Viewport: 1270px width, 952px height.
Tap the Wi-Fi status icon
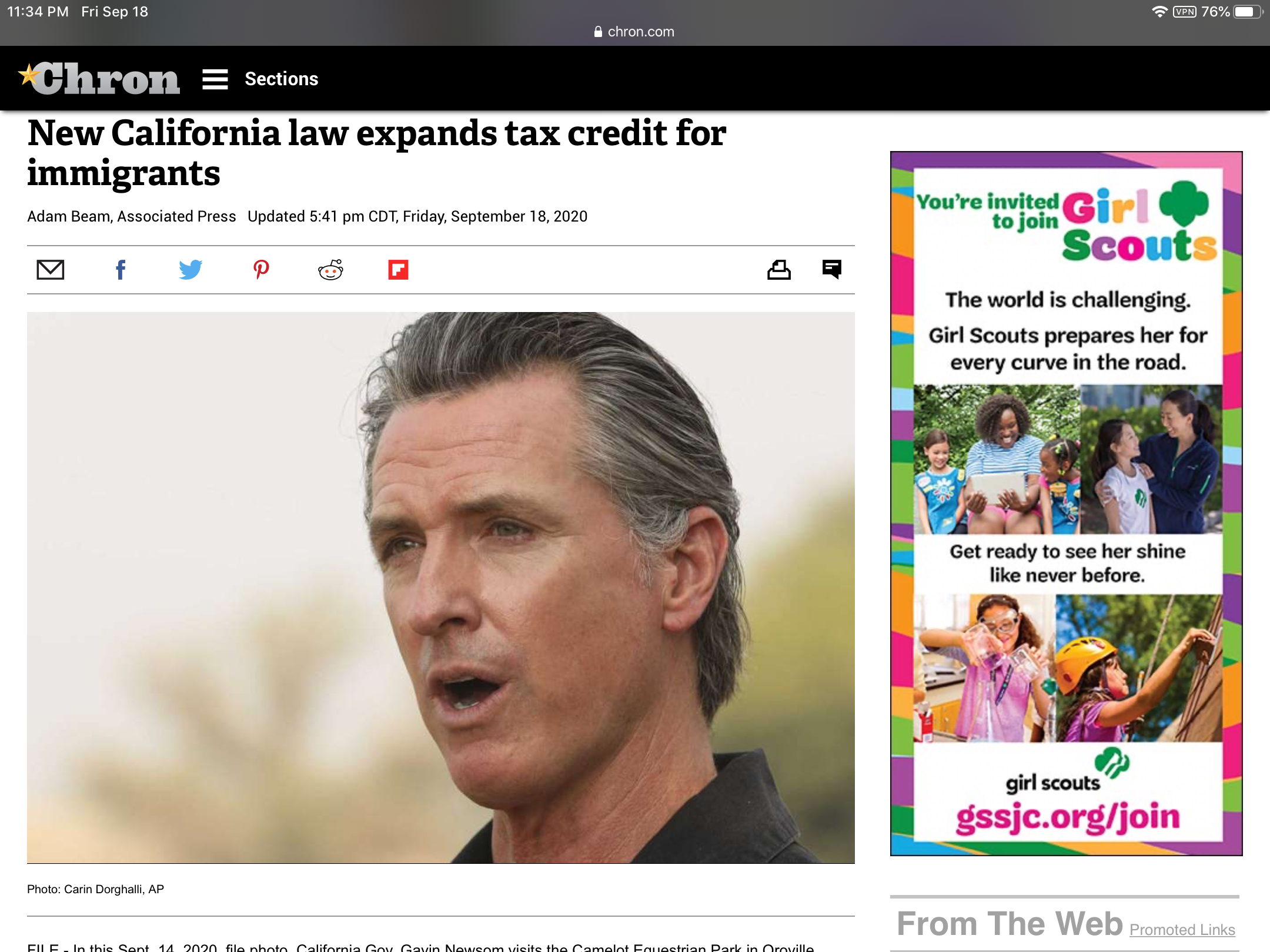coord(1159,12)
